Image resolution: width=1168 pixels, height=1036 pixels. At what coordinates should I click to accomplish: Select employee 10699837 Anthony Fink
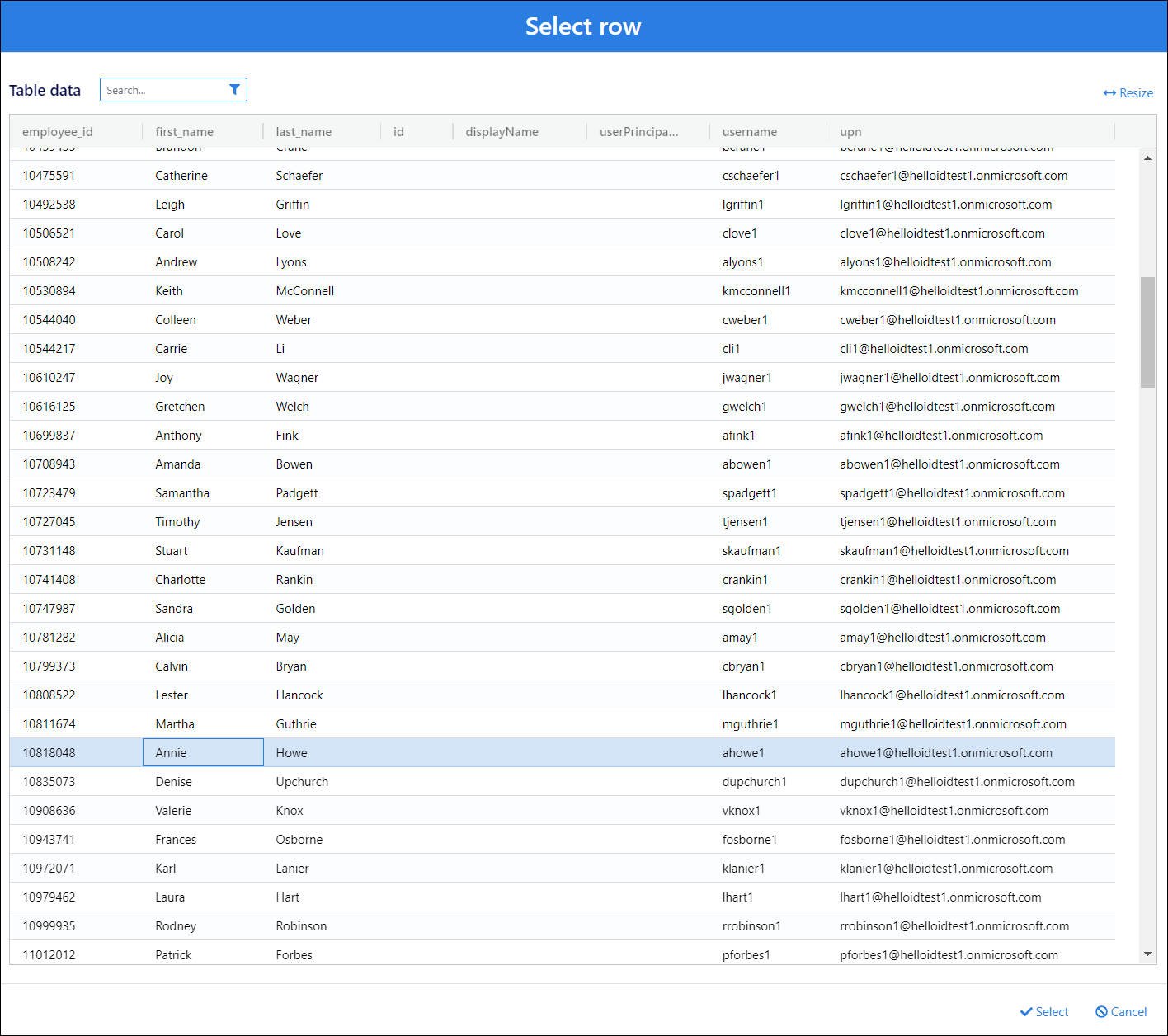(178, 436)
